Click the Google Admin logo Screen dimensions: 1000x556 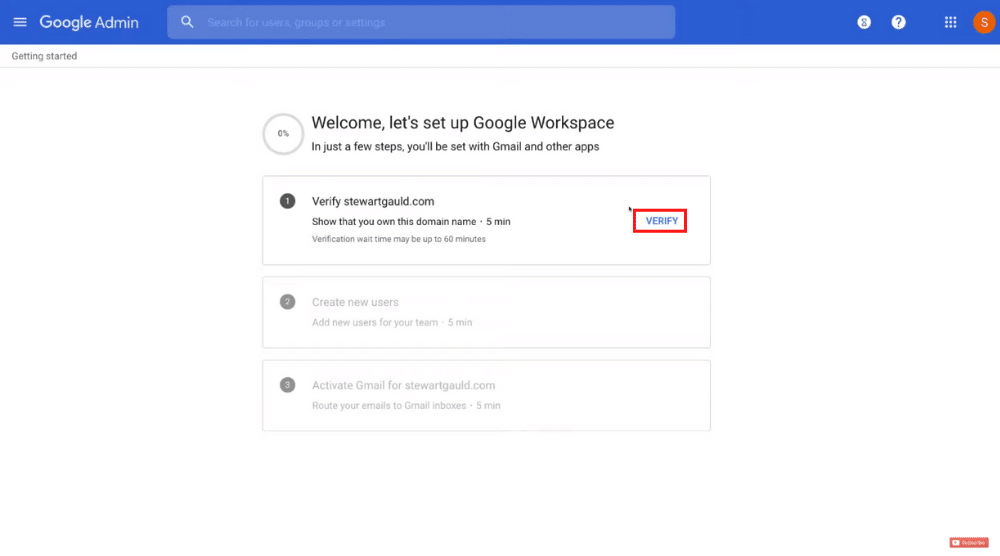click(x=89, y=22)
